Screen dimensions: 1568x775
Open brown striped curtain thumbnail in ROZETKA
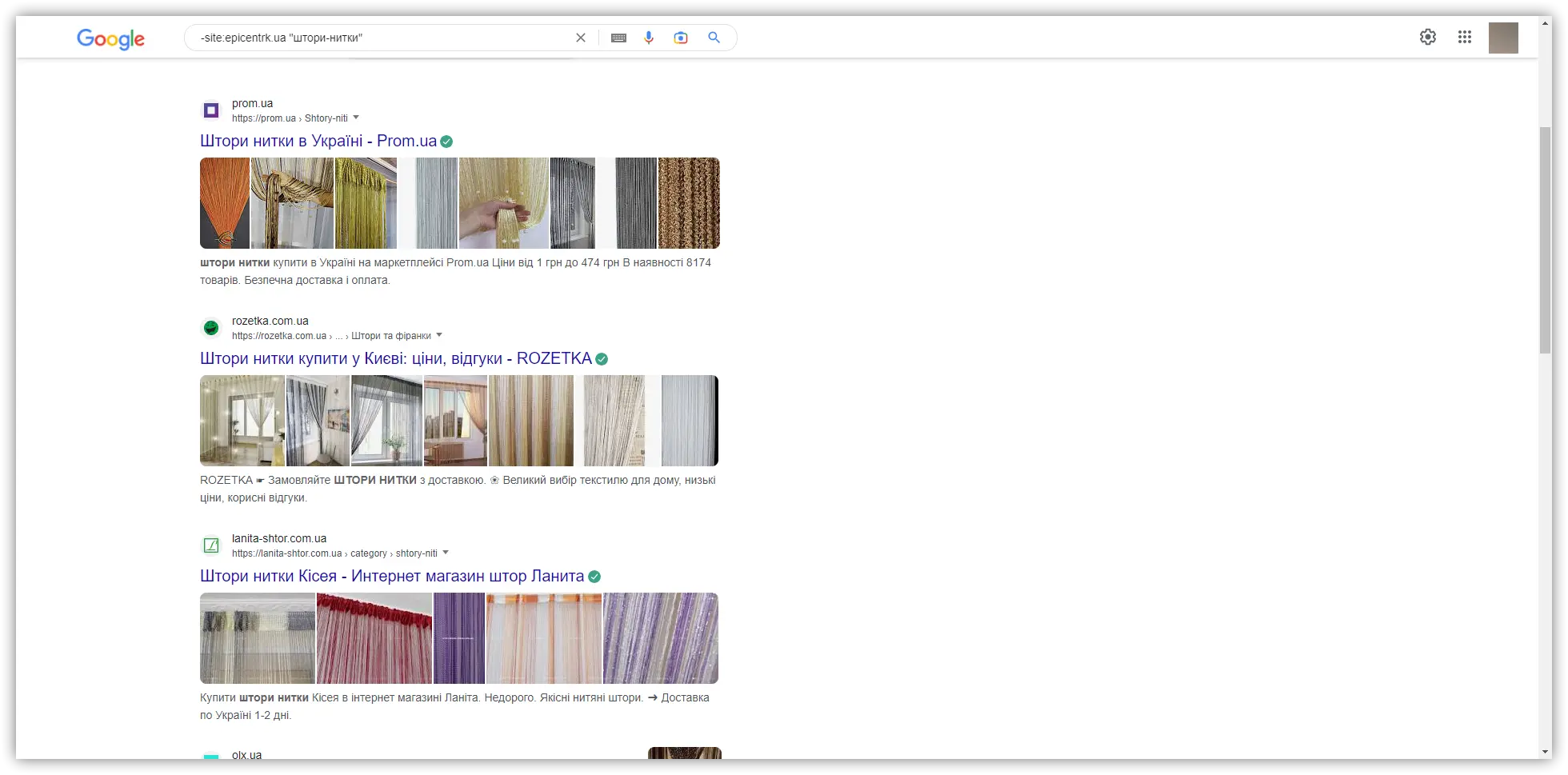531,421
